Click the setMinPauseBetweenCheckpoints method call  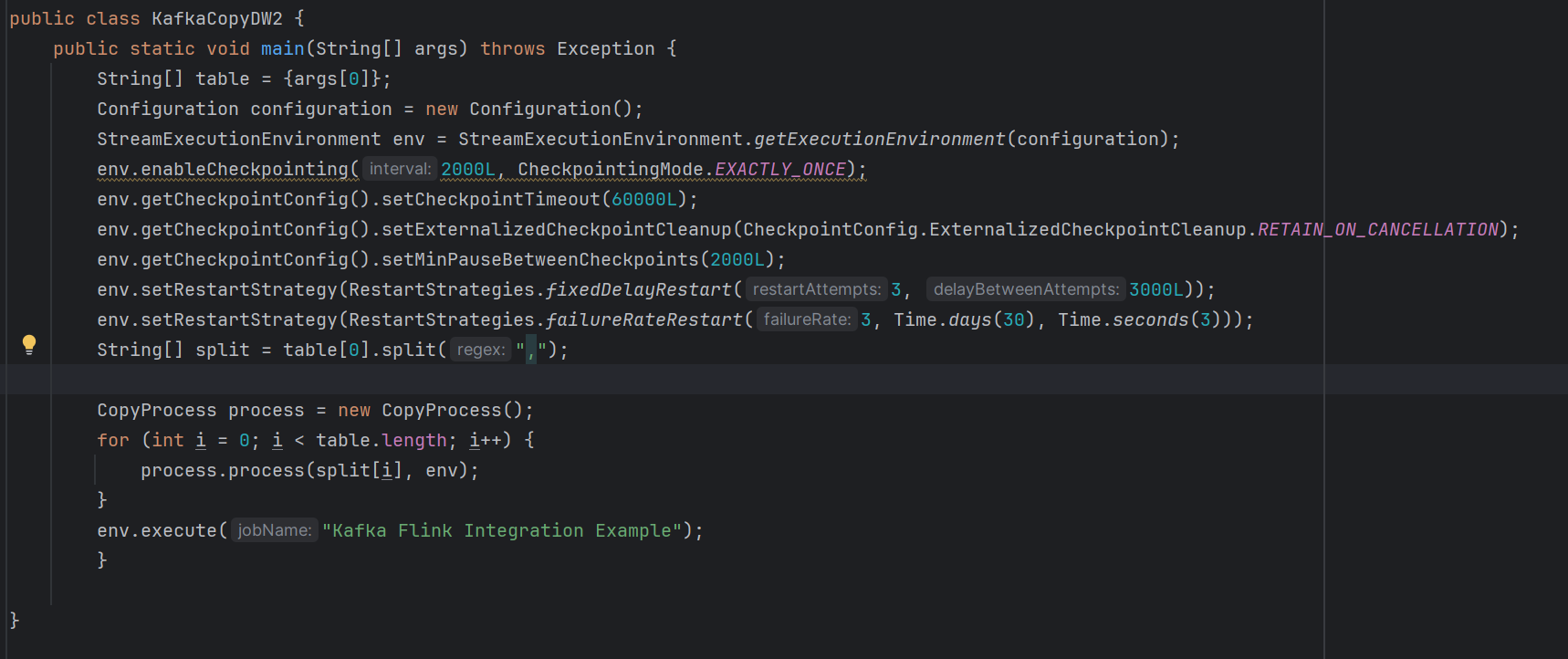coord(540,259)
